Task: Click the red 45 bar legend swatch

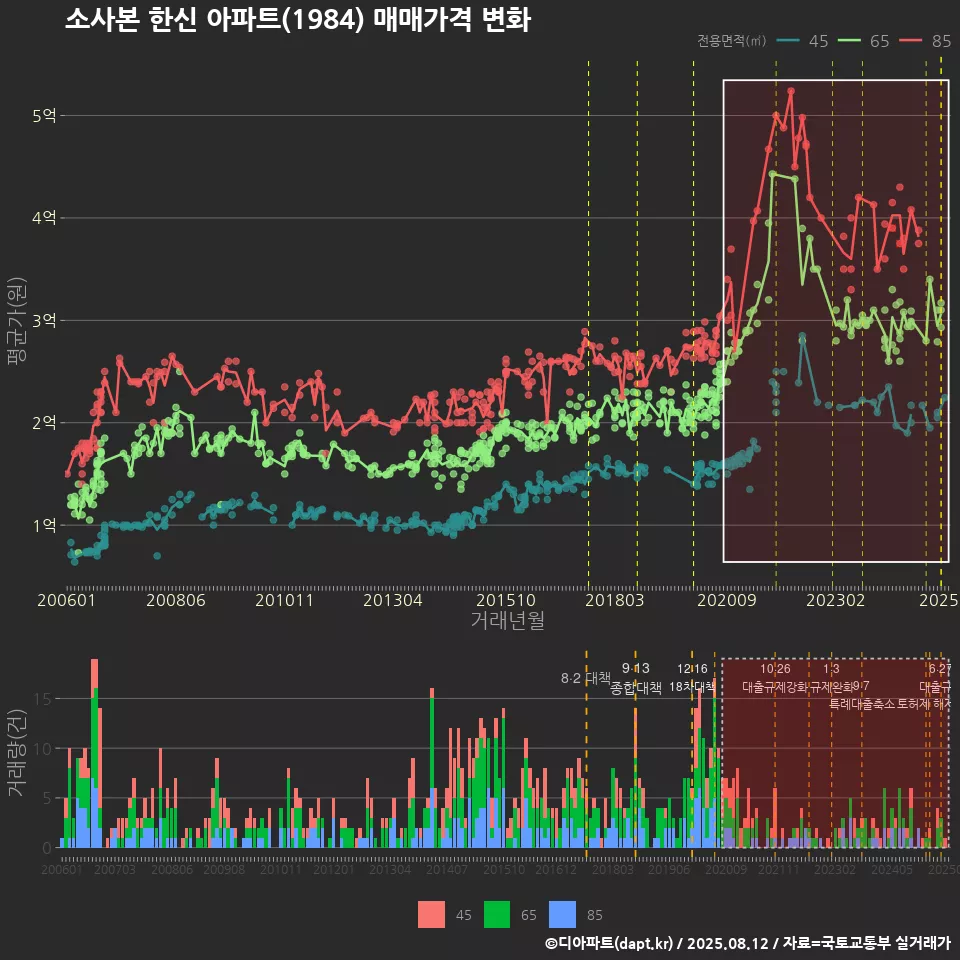Action: 431,915
